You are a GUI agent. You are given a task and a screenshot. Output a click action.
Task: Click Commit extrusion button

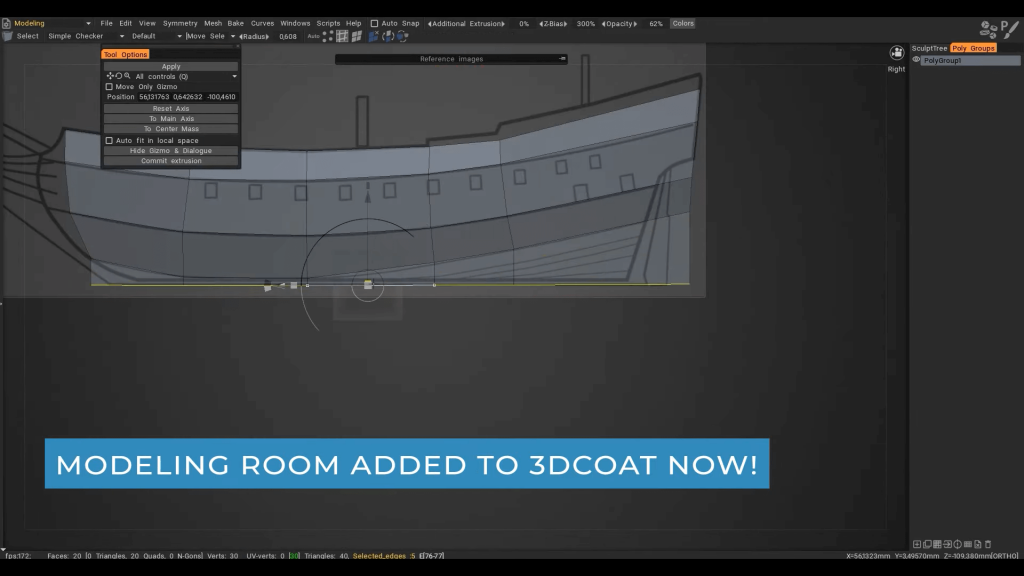[171, 161]
